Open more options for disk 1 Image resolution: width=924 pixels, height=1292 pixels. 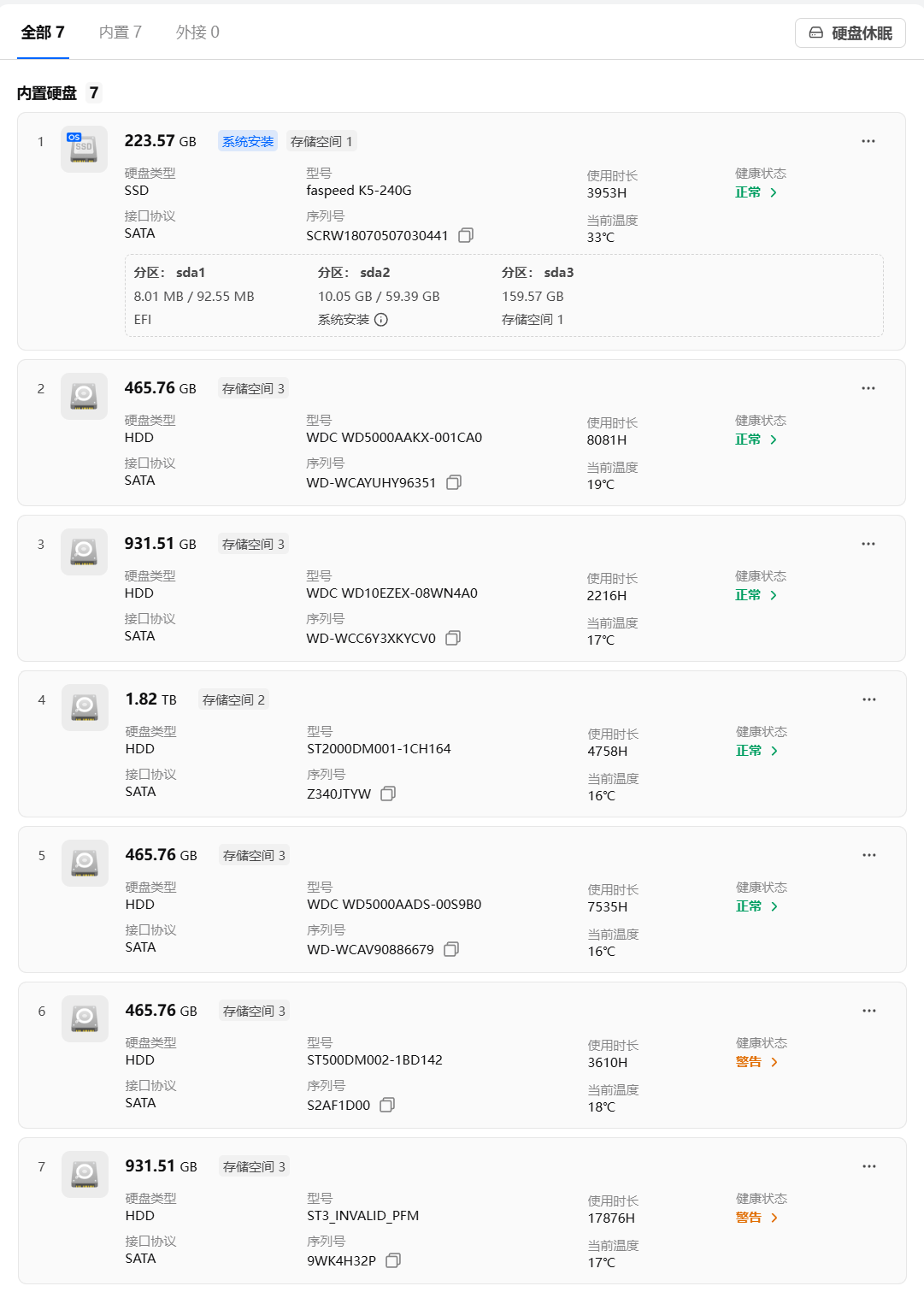(868, 141)
